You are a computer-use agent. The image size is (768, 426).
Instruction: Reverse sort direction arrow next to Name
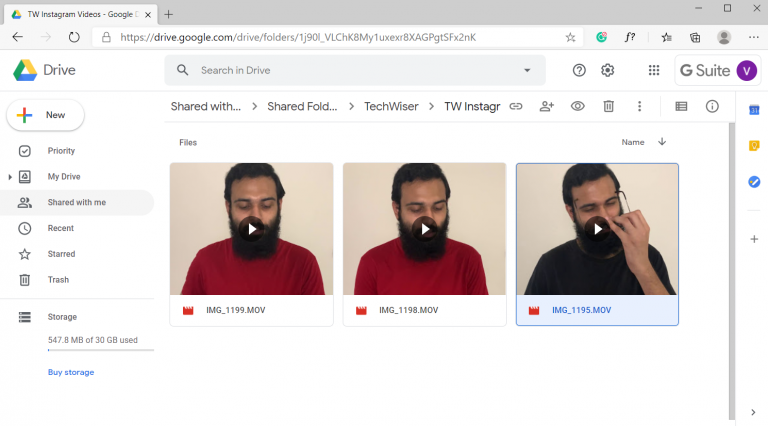point(662,142)
